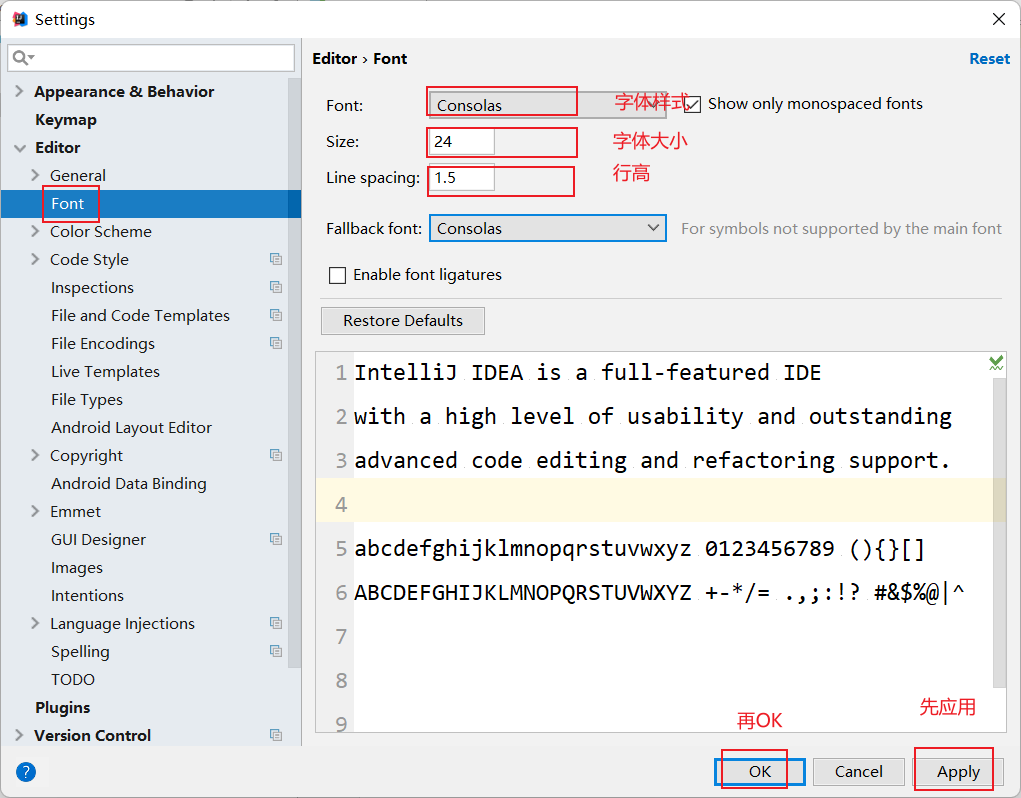Click the copy icon beside Spelling
1021x798 pixels.
click(276, 651)
